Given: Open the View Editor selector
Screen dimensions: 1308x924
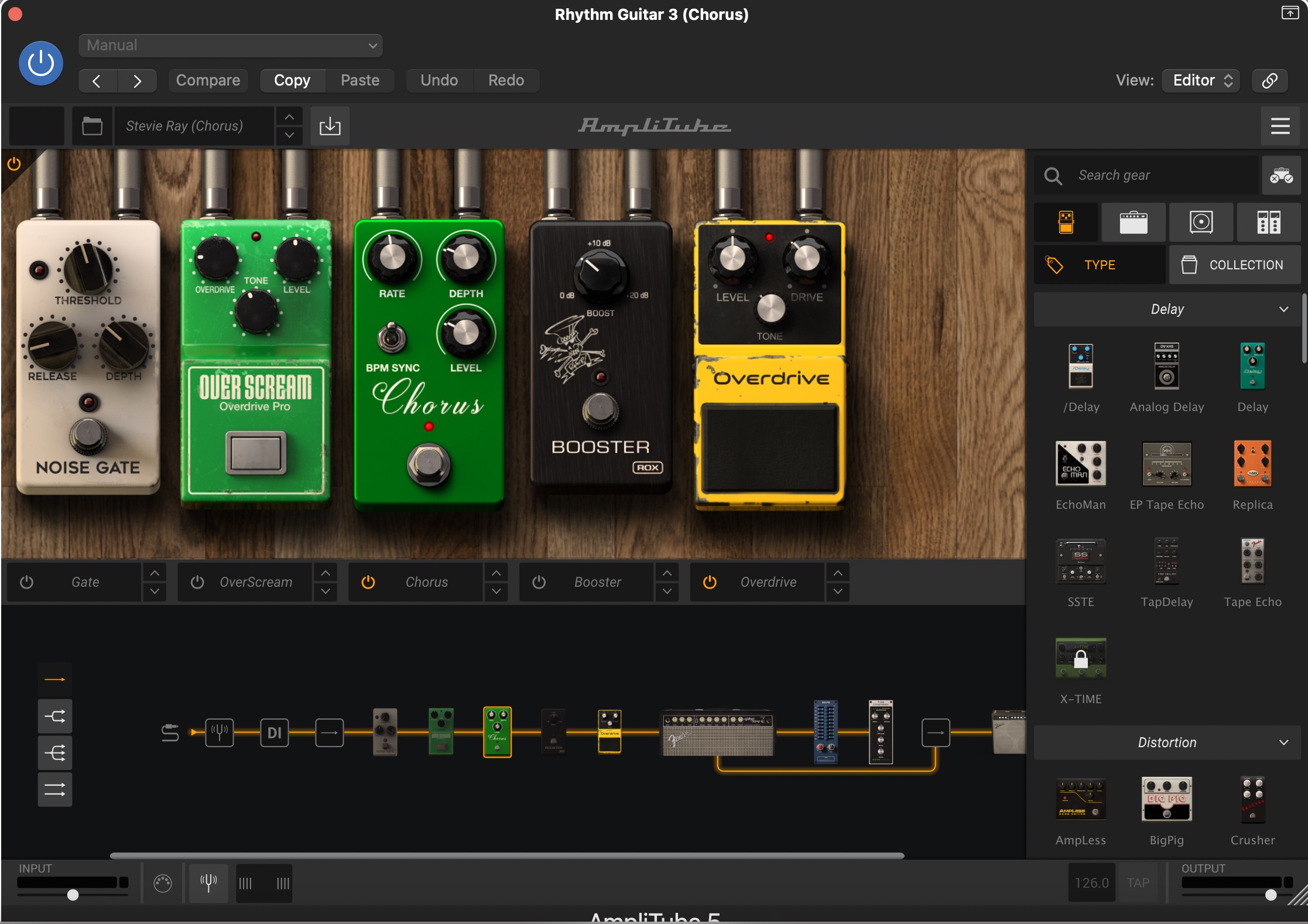Looking at the screenshot, I should coord(1202,80).
